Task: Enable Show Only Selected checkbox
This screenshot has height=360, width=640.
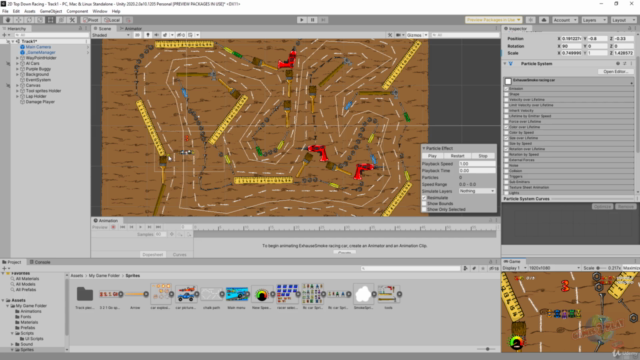Action: (x=424, y=209)
